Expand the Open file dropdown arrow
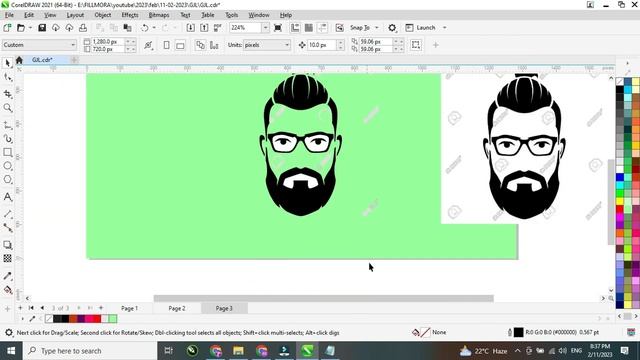Image resolution: width=640 pixels, height=360 pixels. click(30, 28)
